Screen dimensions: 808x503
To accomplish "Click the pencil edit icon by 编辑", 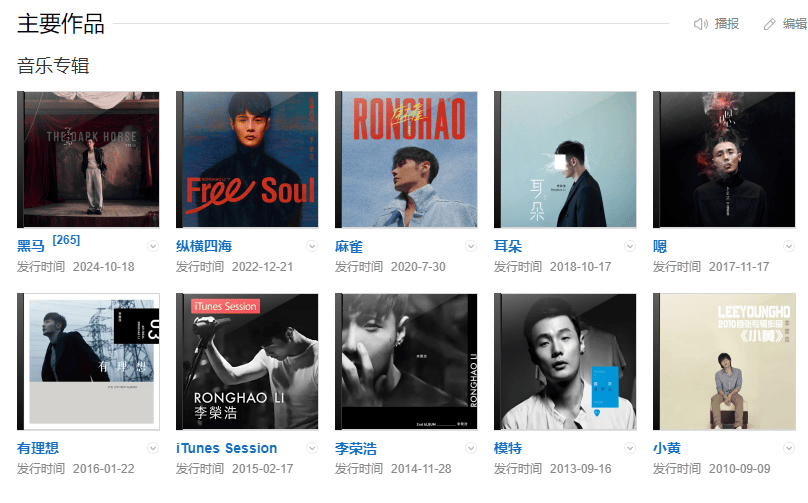I will pyautogui.click(x=769, y=24).
